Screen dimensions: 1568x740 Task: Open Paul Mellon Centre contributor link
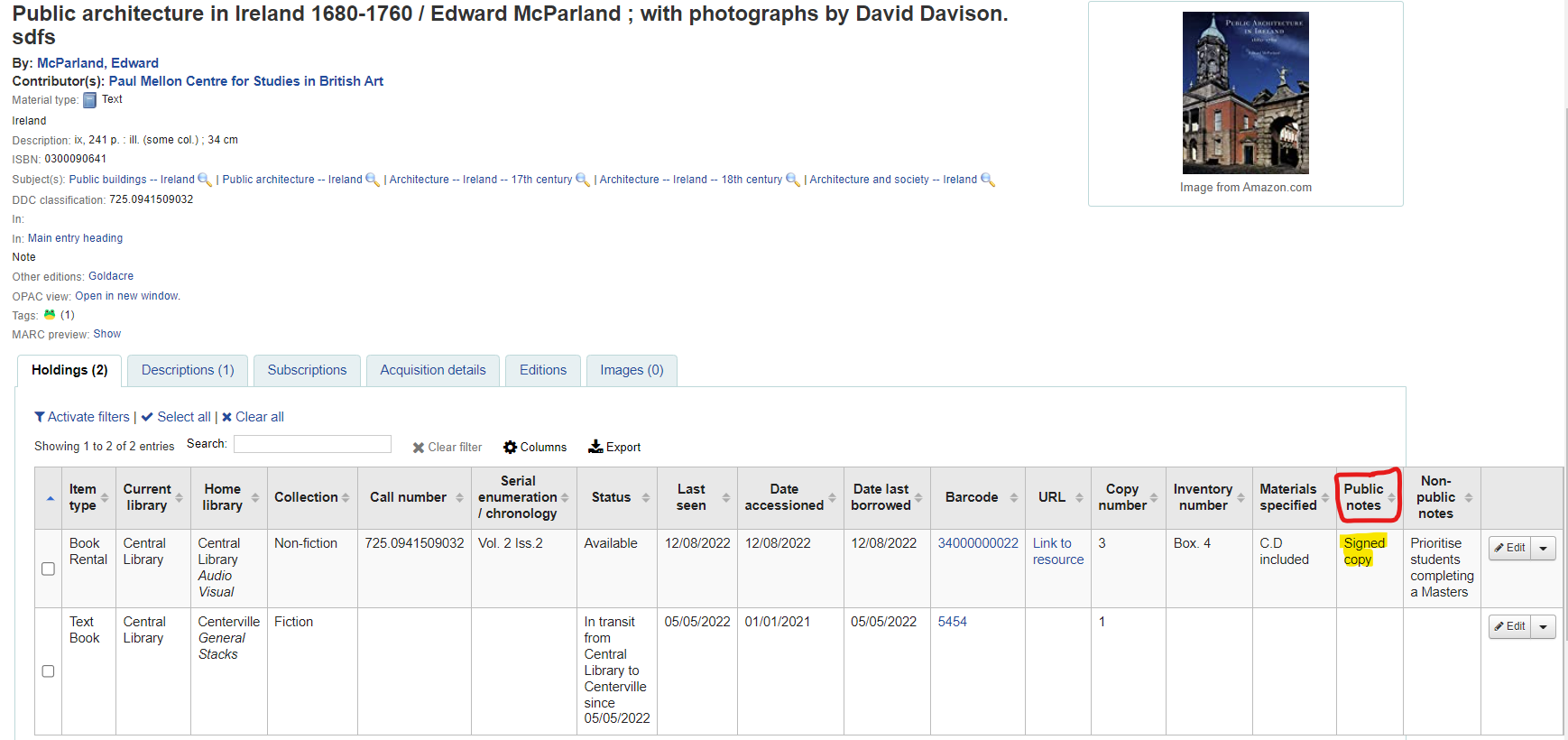[x=246, y=81]
